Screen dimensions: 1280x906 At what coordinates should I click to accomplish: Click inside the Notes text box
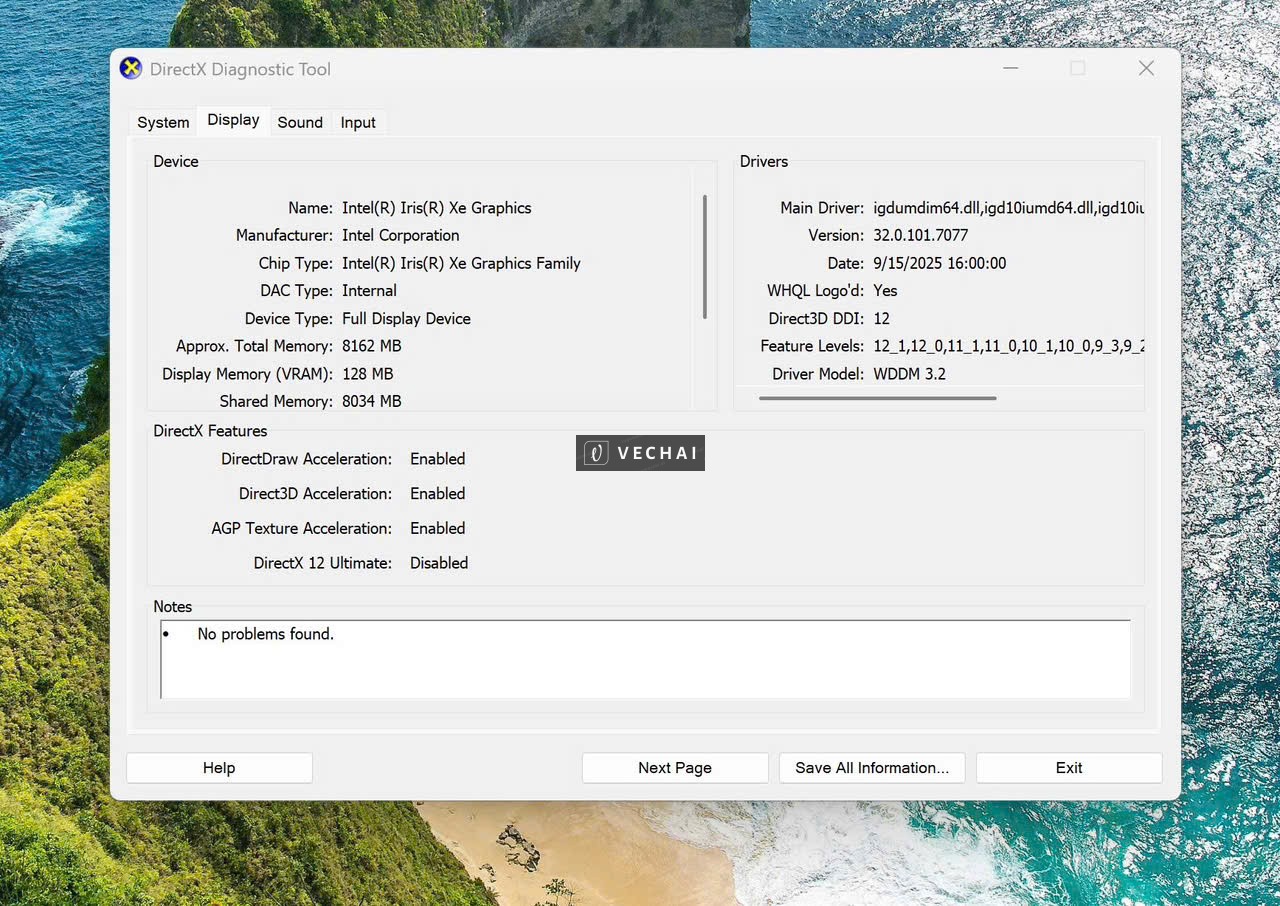click(x=645, y=659)
